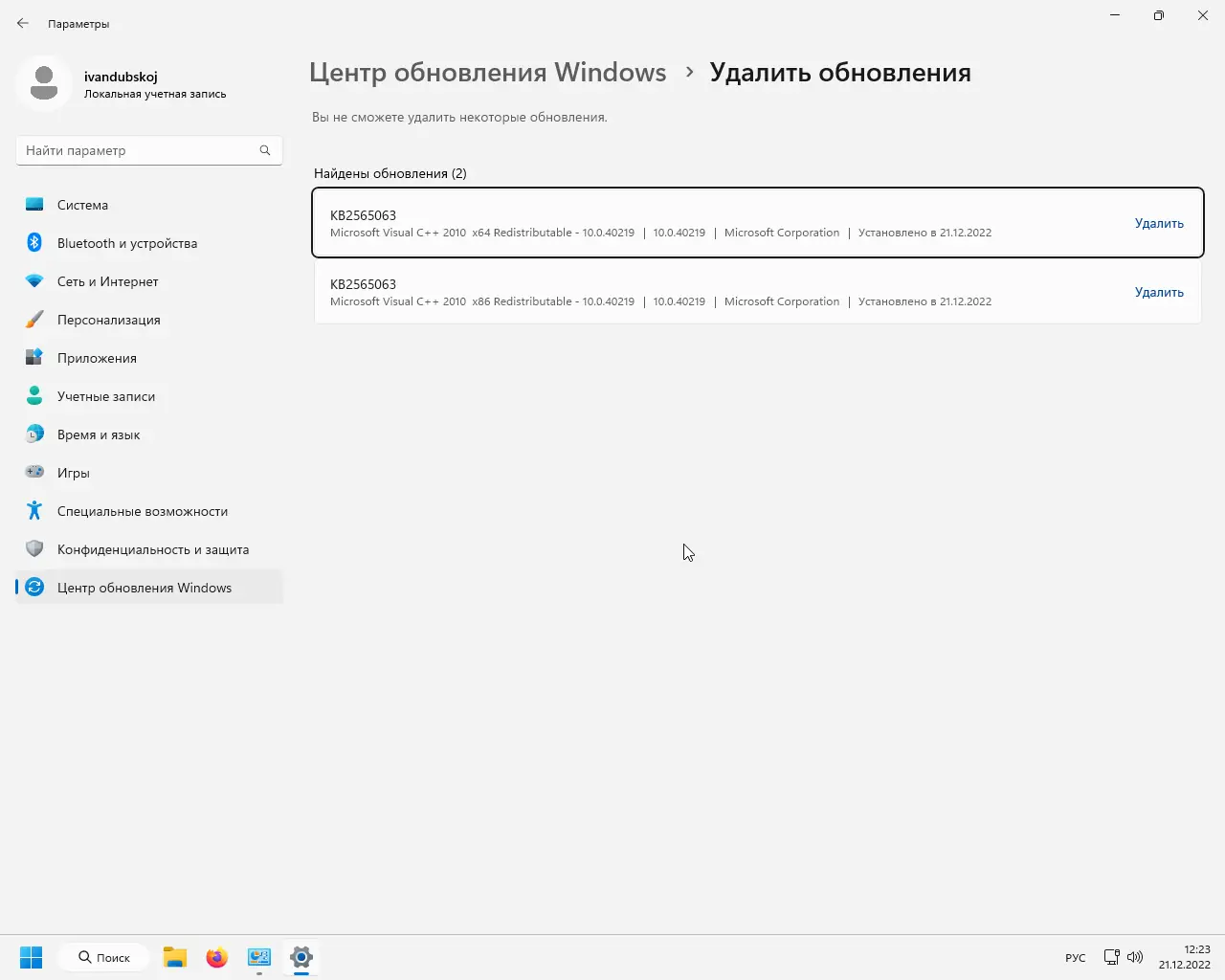Open network status tray icon
This screenshot has height=980, width=1225.
pyautogui.click(x=1111, y=957)
